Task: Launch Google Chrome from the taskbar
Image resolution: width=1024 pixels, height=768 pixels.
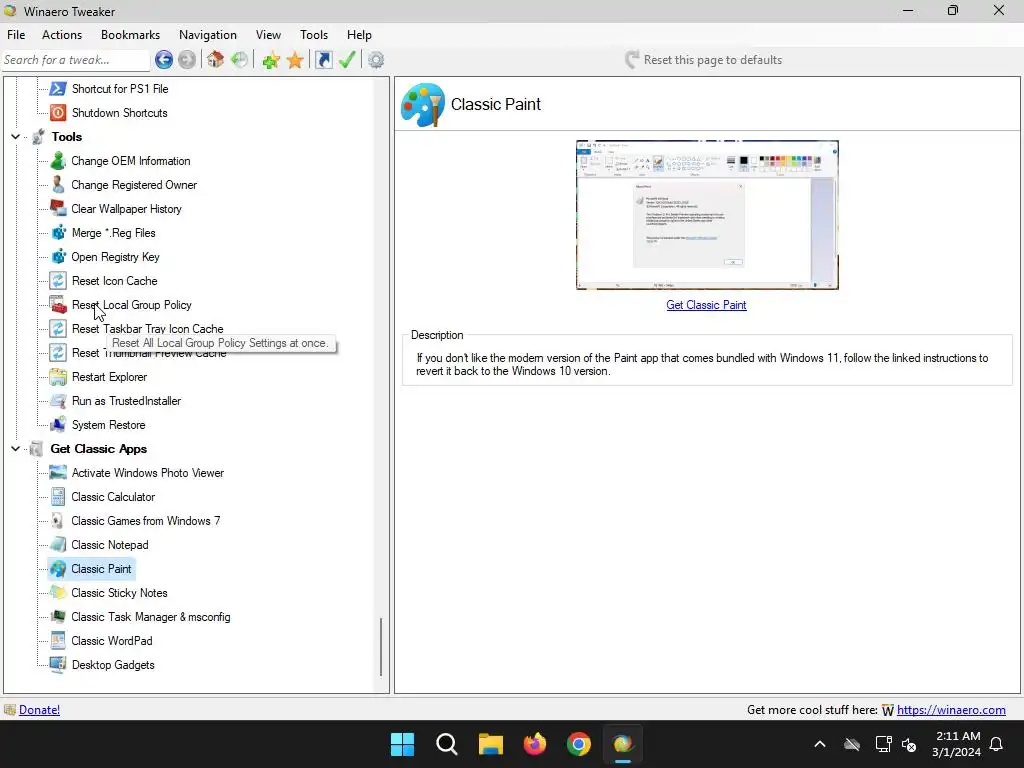Action: click(x=579, y=744)
